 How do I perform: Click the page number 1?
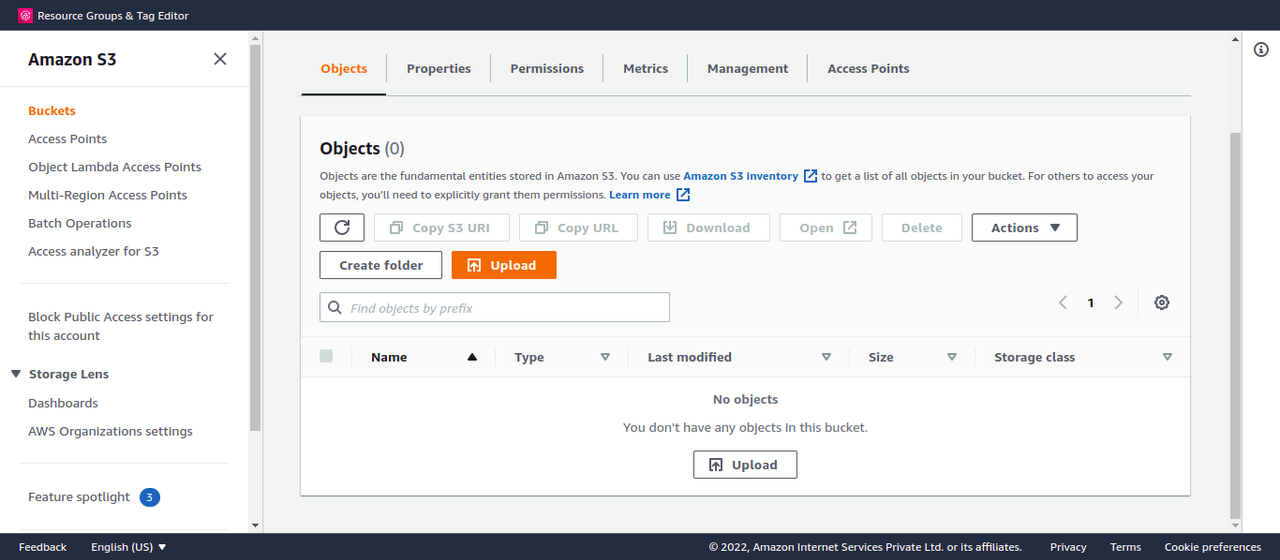1091,303
